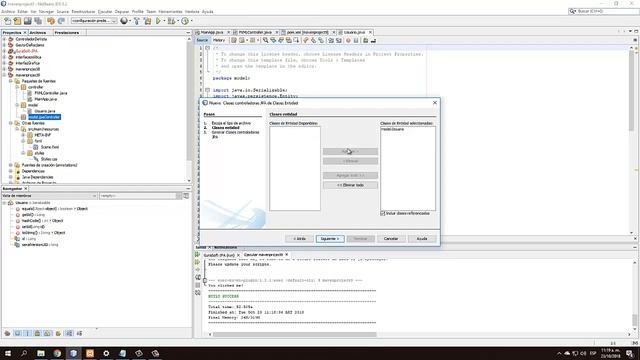Image resolution: width=640 pixels, height=360 pixels.
Task: Open File Explorer from the taskbar
Action: 41,353
